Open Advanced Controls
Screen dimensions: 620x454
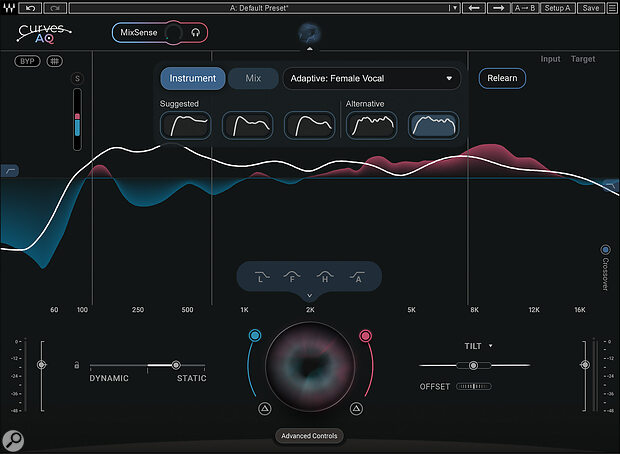pyautogui.click(x=309, y=436)
